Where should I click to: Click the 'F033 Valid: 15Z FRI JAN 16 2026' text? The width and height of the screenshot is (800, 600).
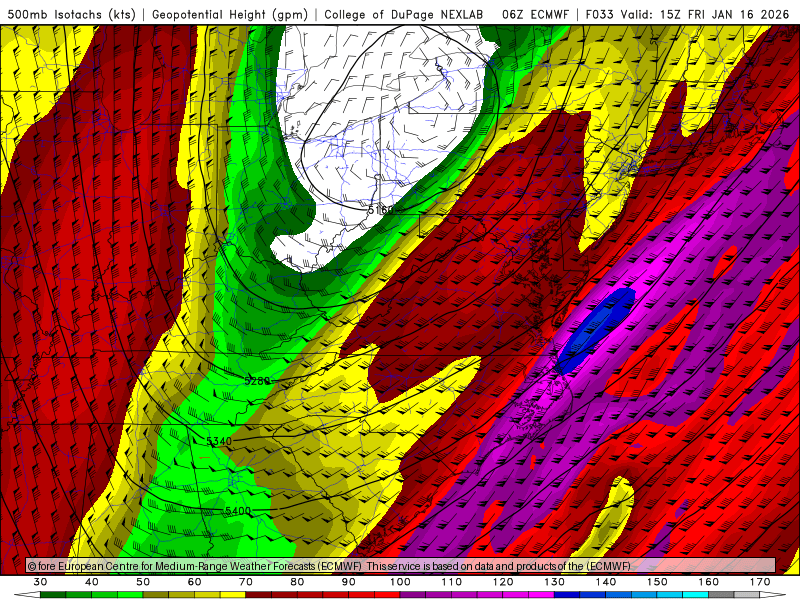coord(687,15)
